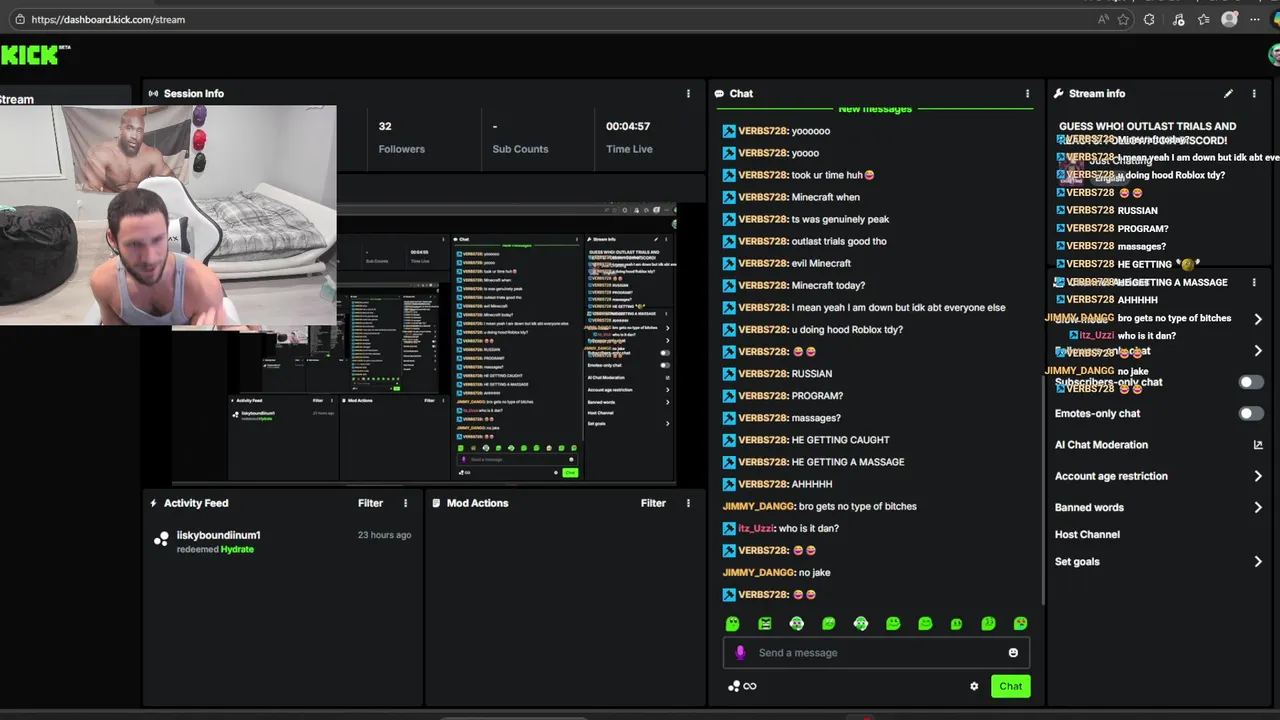Toggle Subscribers-only chat switch
Viewport: 1280px width, 720px height.
point(1251,382)
